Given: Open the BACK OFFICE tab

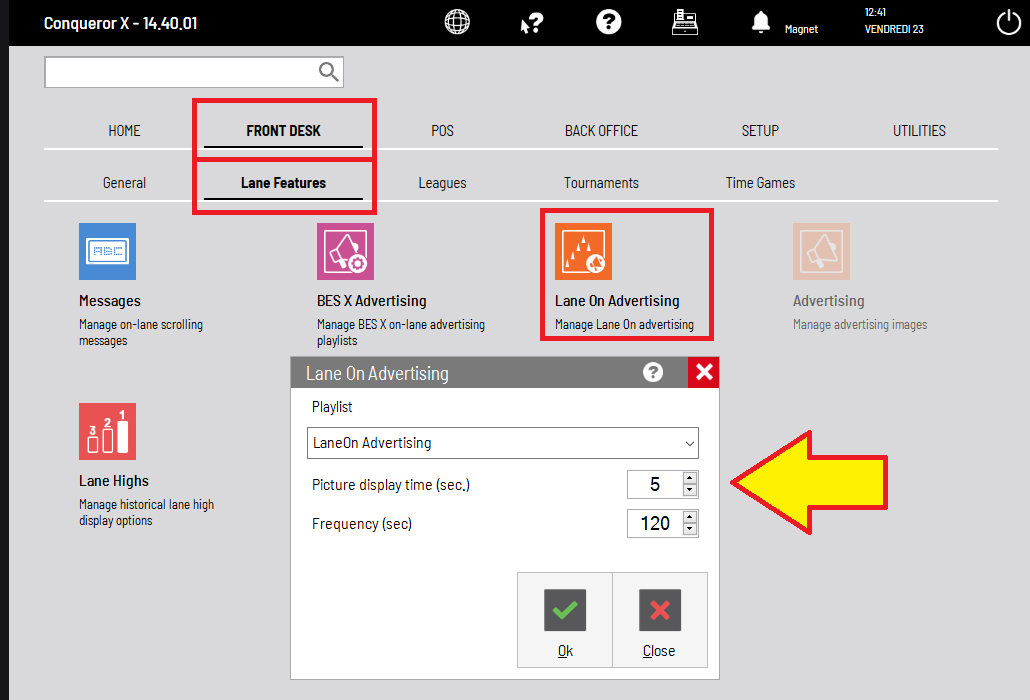Looking at the screenshot, I should coord(601,131).
